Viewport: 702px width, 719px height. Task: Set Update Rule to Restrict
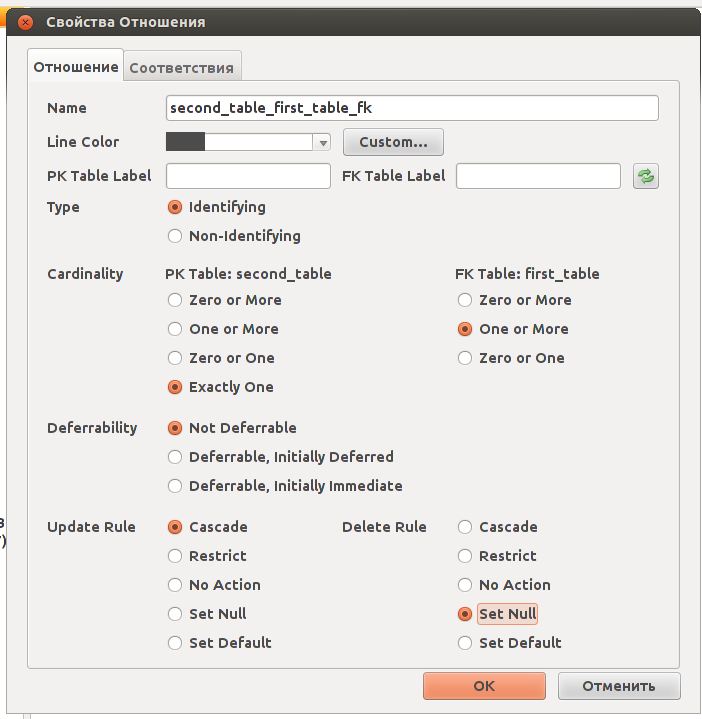(x=175, y=556)
